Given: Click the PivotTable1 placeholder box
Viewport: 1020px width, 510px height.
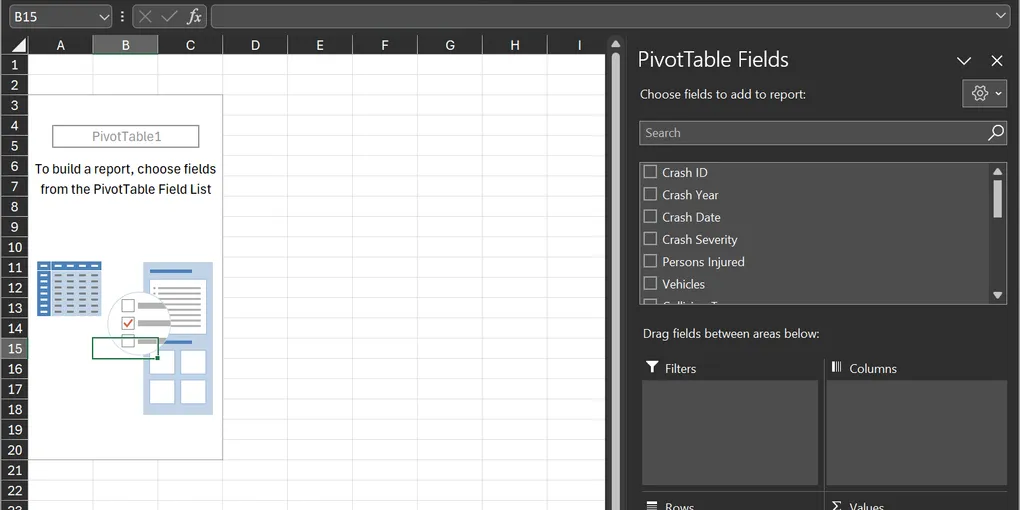Looking at the screenshot, I should [x=126, y=136].
